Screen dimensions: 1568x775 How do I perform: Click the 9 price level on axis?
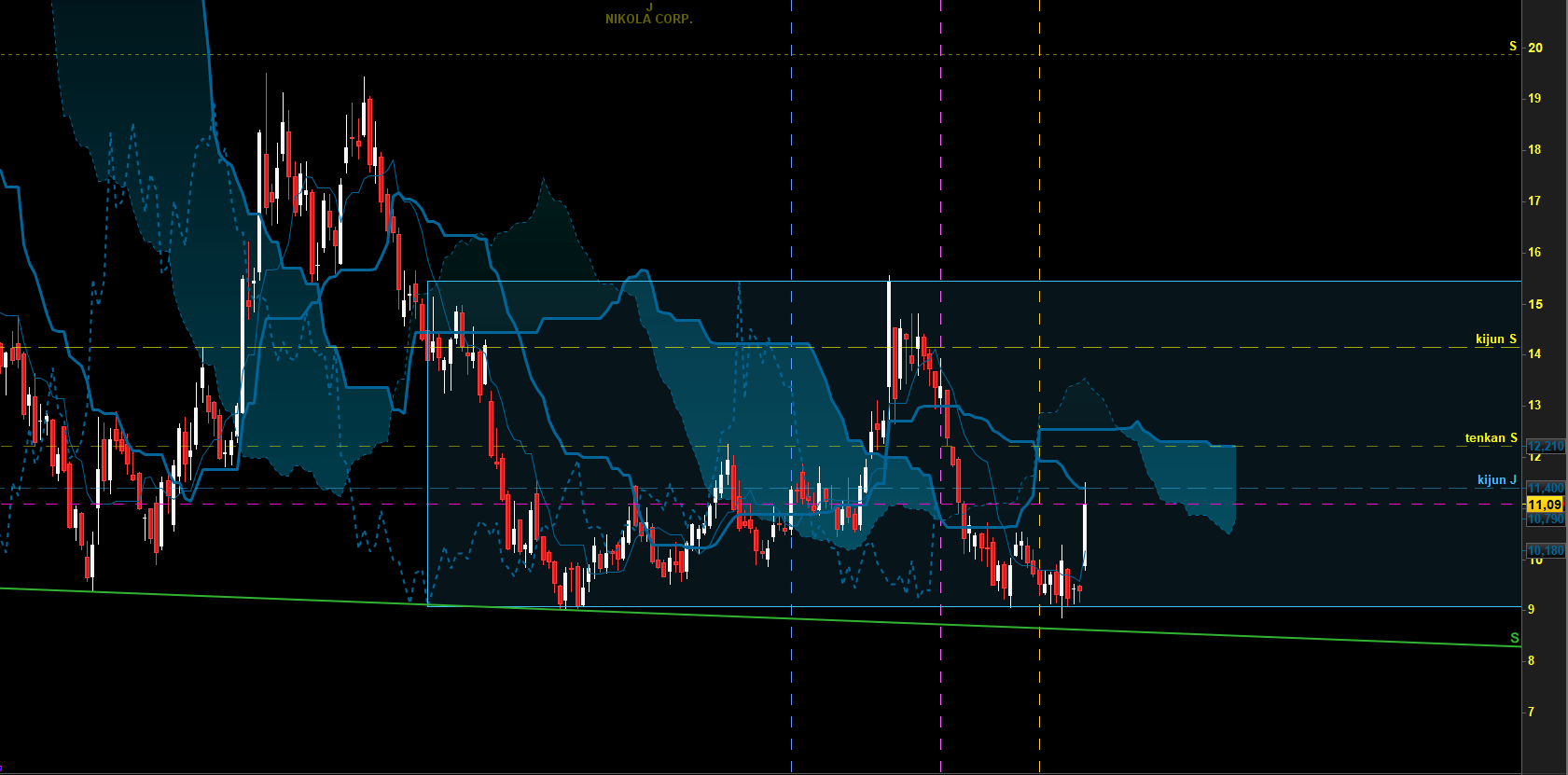pos(1532,609)
